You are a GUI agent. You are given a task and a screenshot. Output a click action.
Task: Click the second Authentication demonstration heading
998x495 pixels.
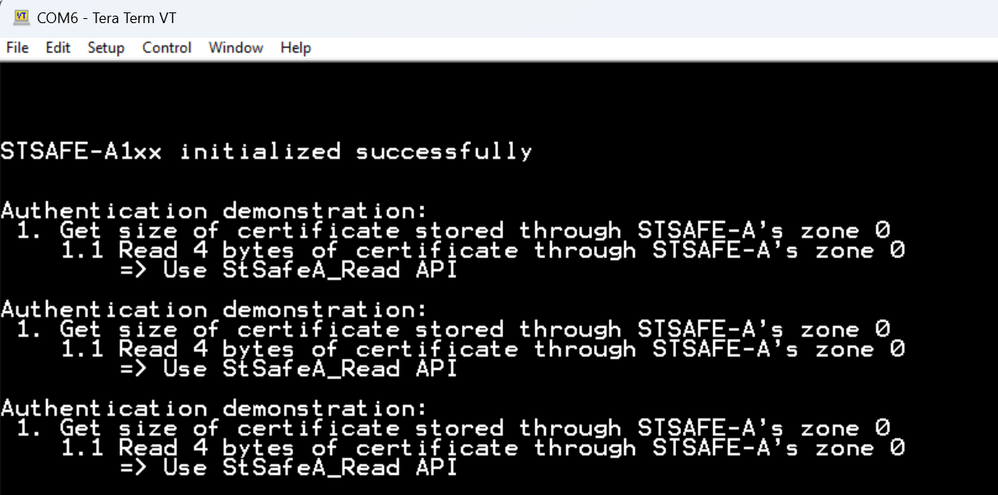214,310
